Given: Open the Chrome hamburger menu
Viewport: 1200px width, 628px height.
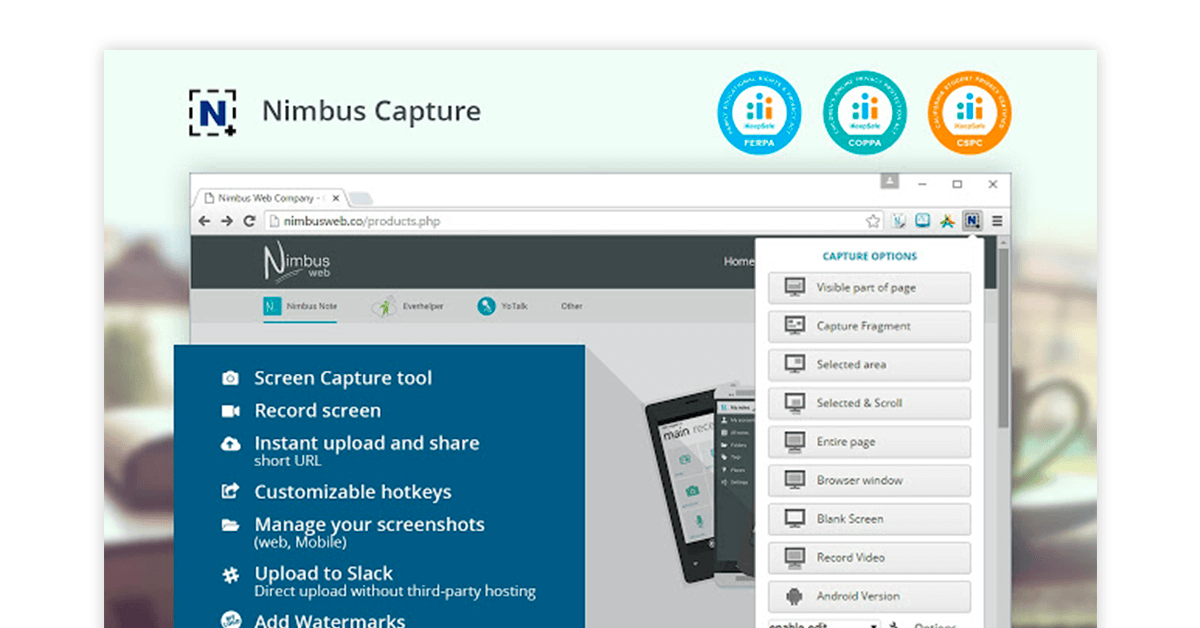Looking at the screenshot, I should click(x=996, y=221).
